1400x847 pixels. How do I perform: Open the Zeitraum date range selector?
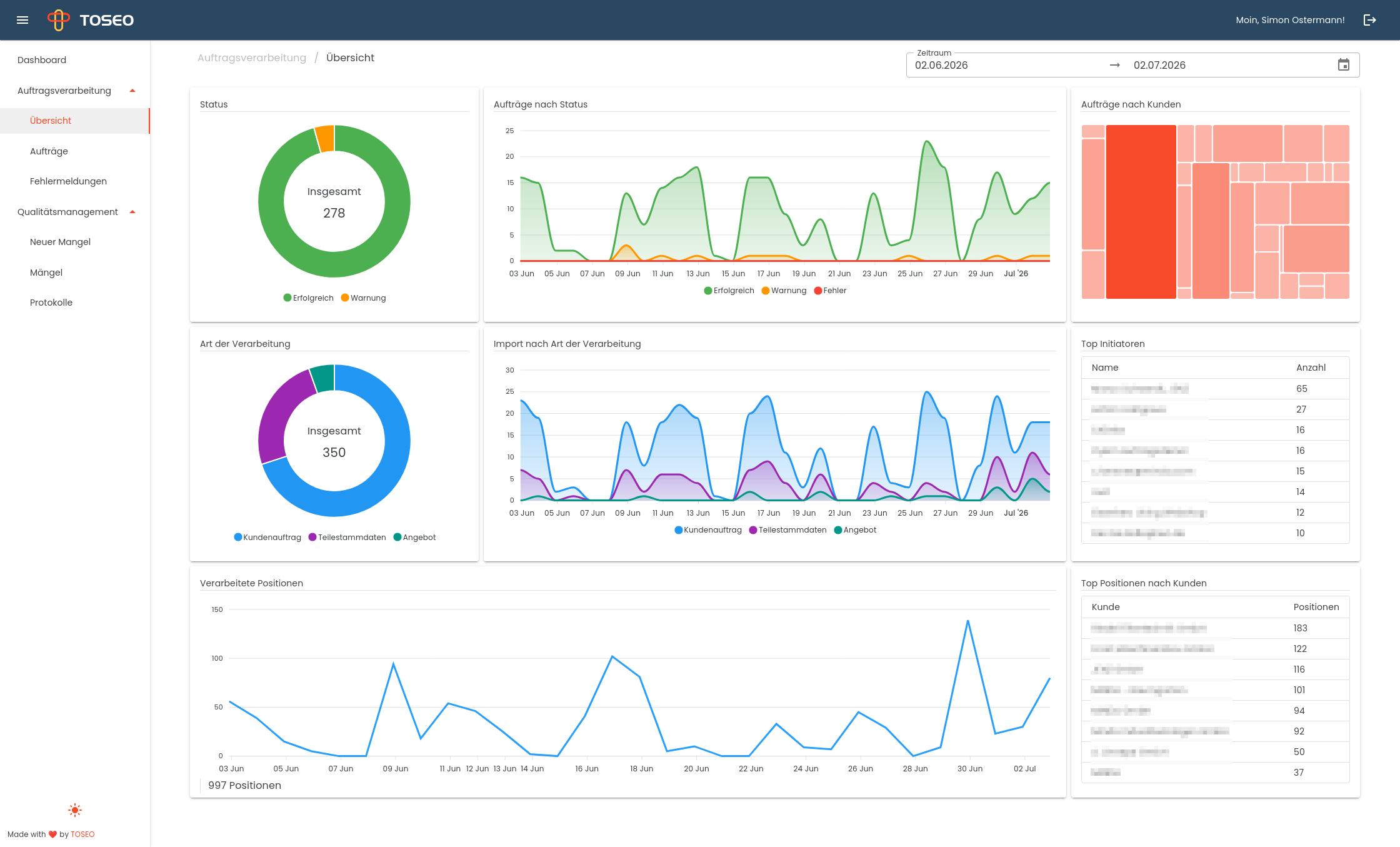point(1132,65)
